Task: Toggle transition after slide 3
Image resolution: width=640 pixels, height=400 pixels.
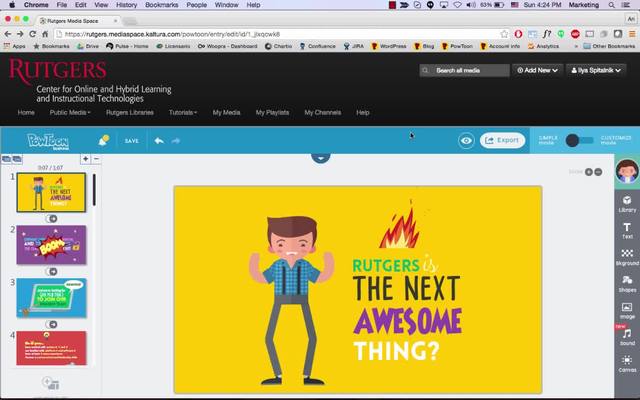Action: (51, 324)
